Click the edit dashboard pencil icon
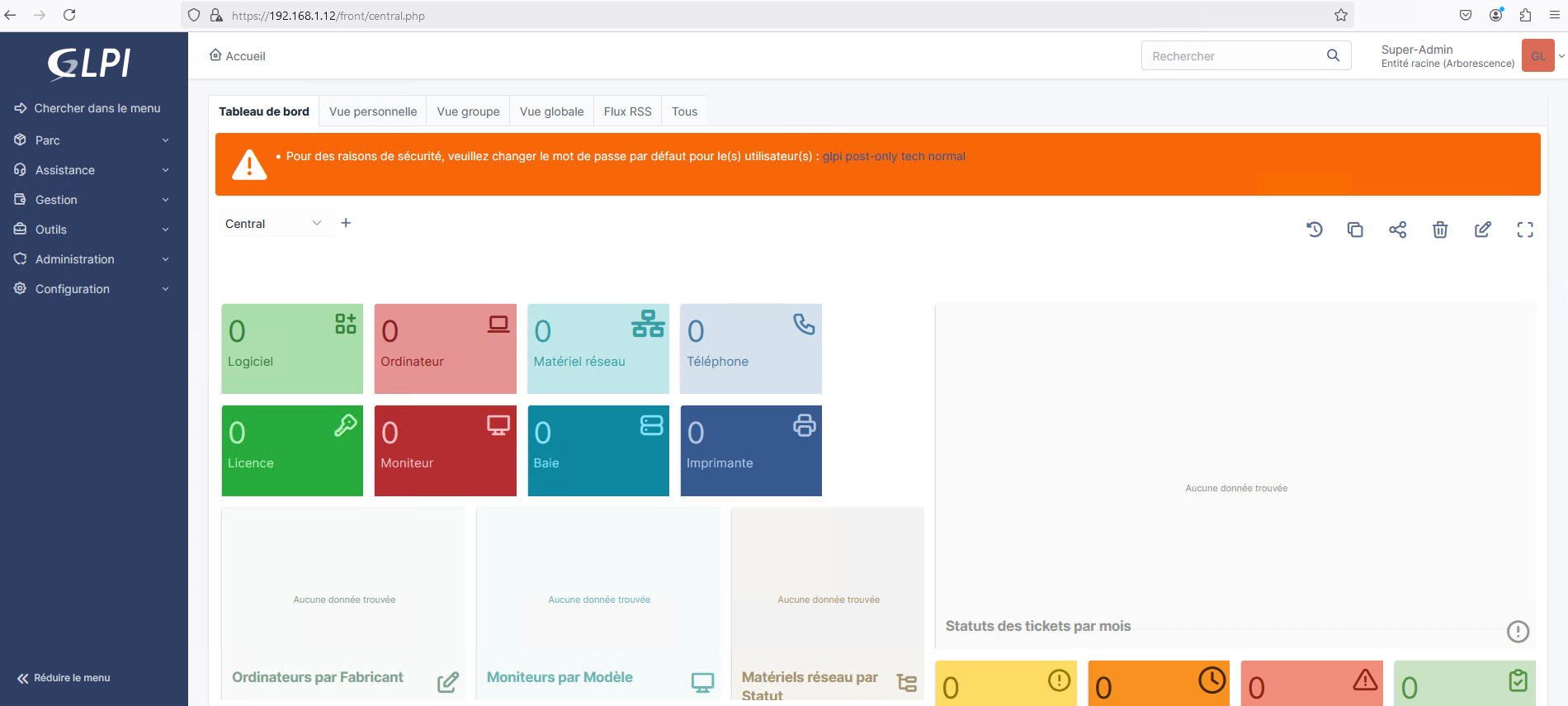This screenshot has height=706, width=1568. 1483,230
